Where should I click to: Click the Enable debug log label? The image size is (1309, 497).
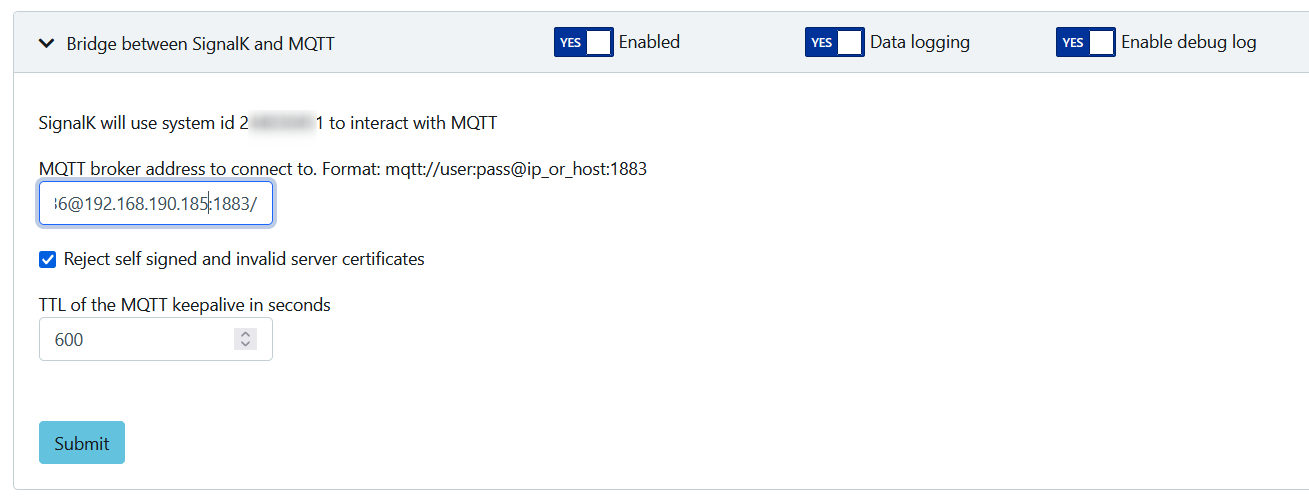[1189, 42]
